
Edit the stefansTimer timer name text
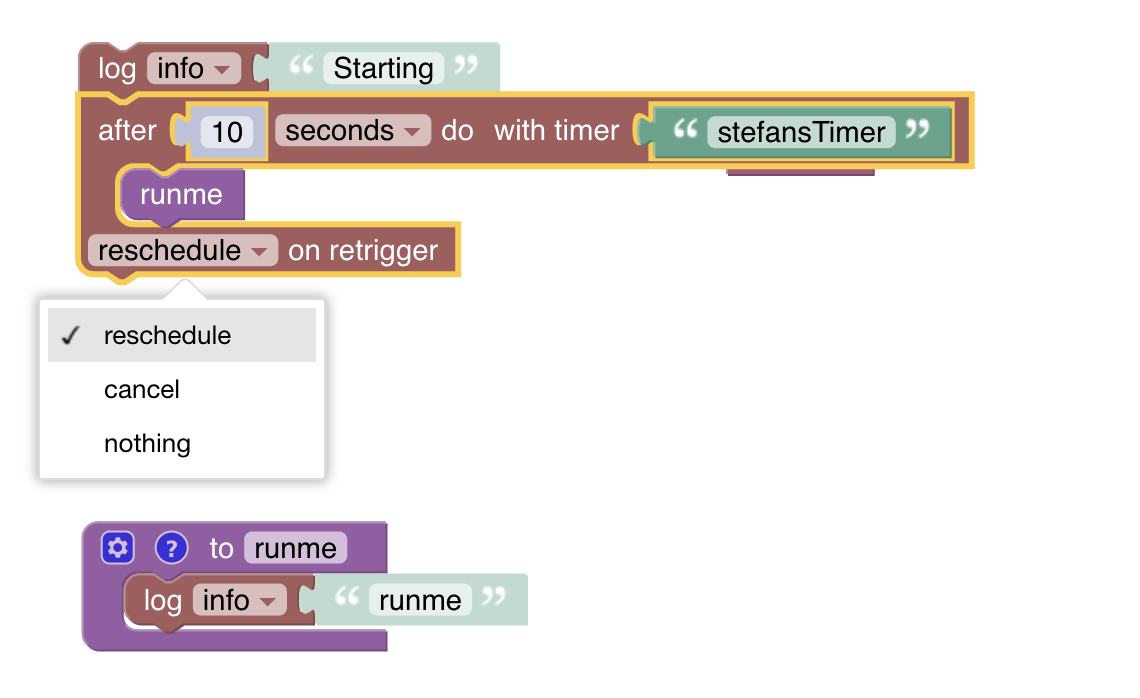point(798,131)
